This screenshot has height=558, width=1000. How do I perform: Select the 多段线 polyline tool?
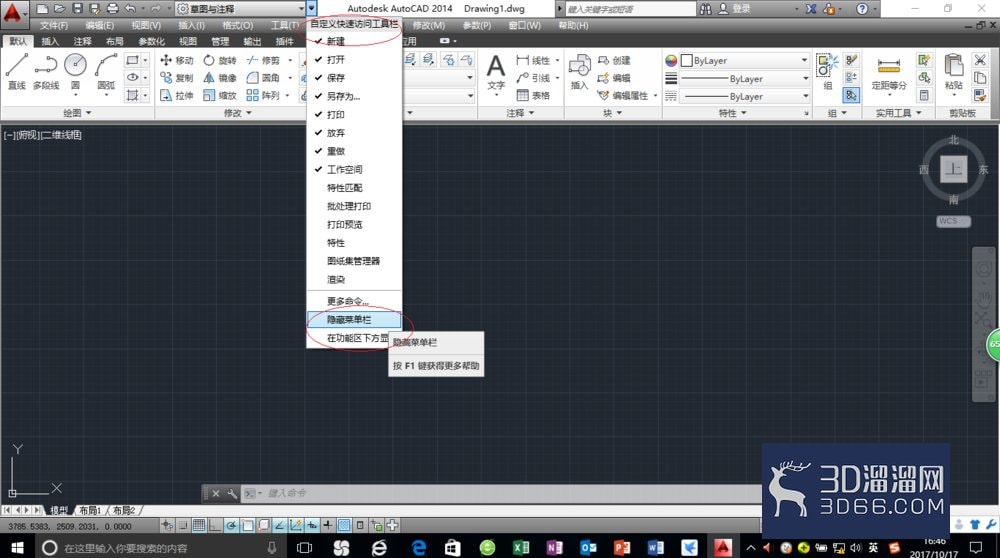point(46,70)
